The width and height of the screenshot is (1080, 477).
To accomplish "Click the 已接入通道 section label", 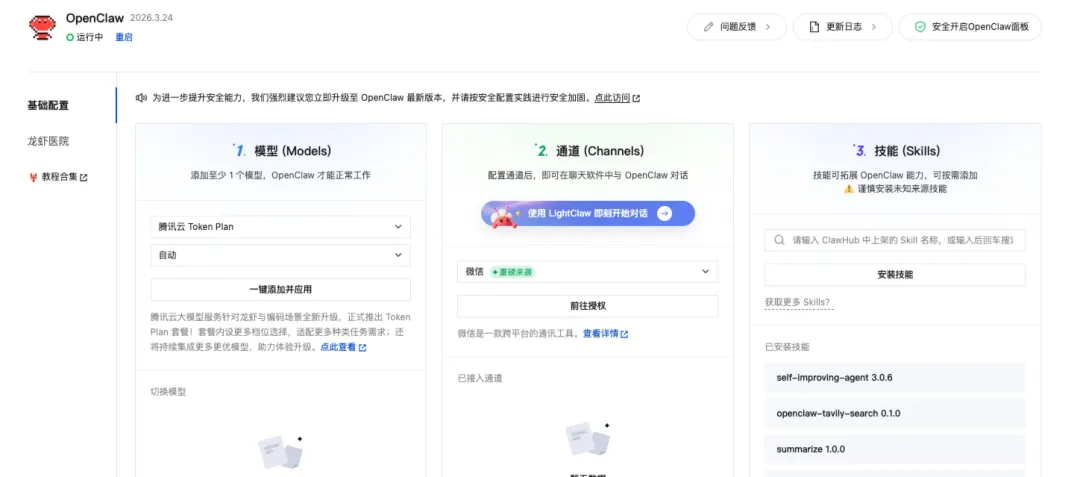I will click(480, 378).
